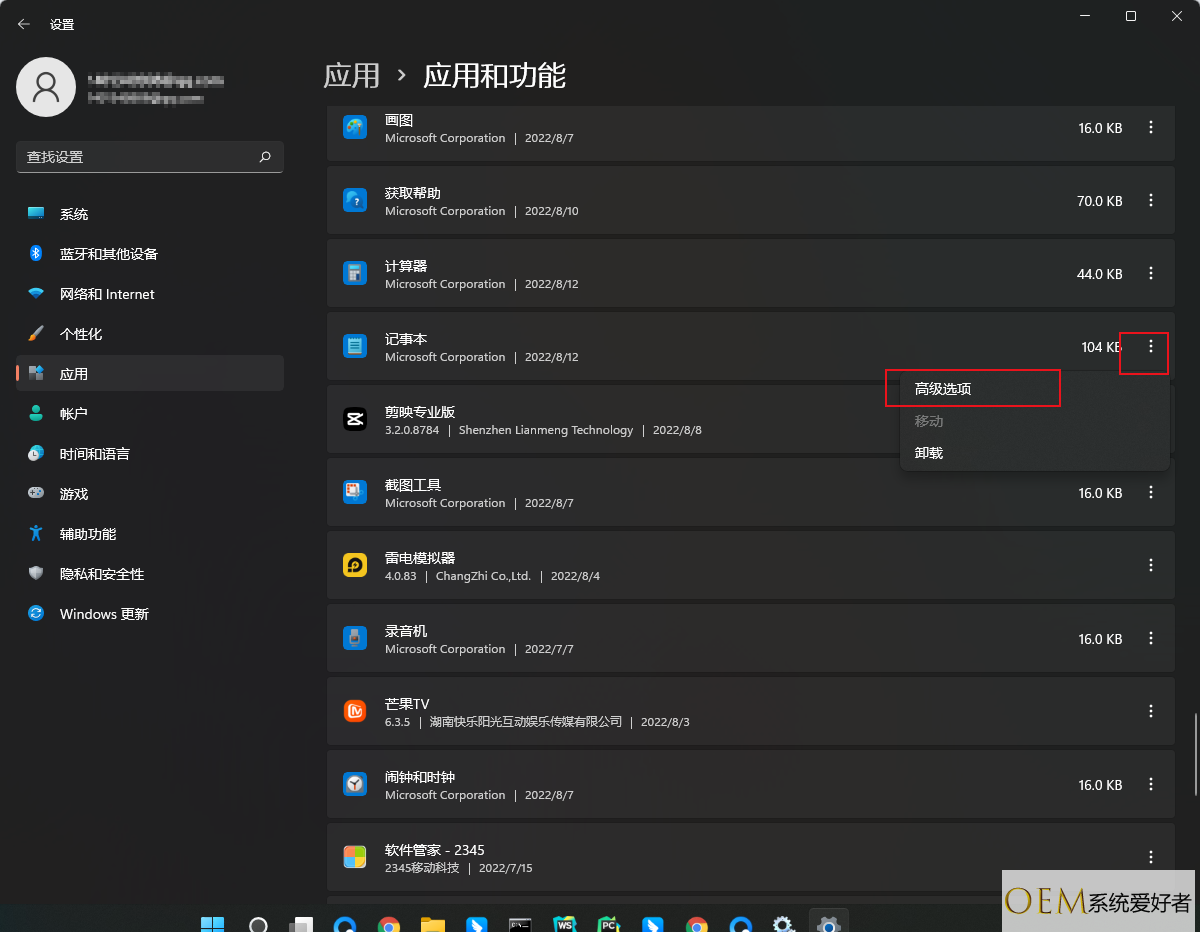This screenshot has width=1200, height=932.
Task: Select 蓝牙和其他设备 in the sidebar
Action: coord(150,254)
